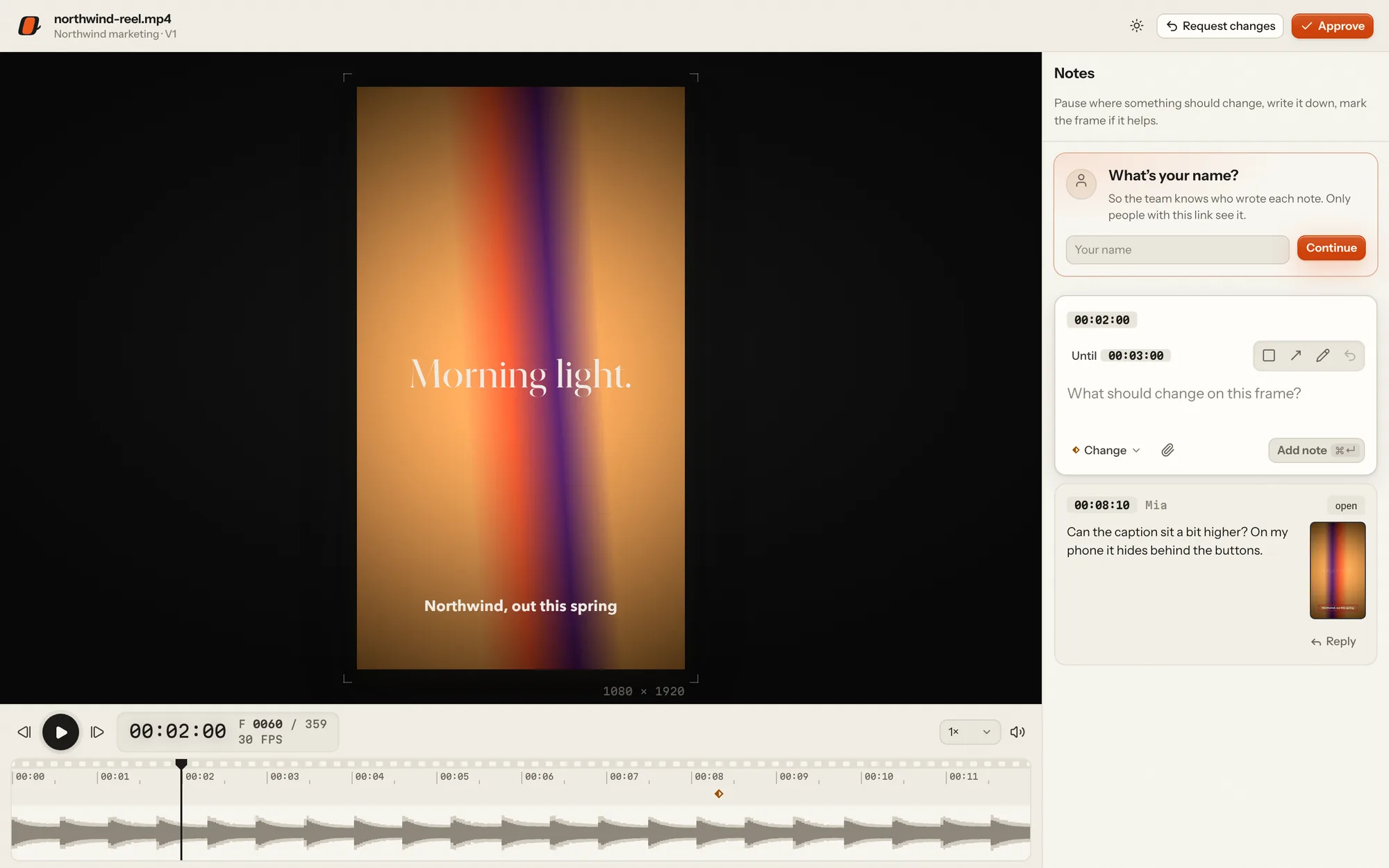The image size is (1389, 868).
Task: Click the note text area
Action: pyautogui.click(x=1215, y=403)
